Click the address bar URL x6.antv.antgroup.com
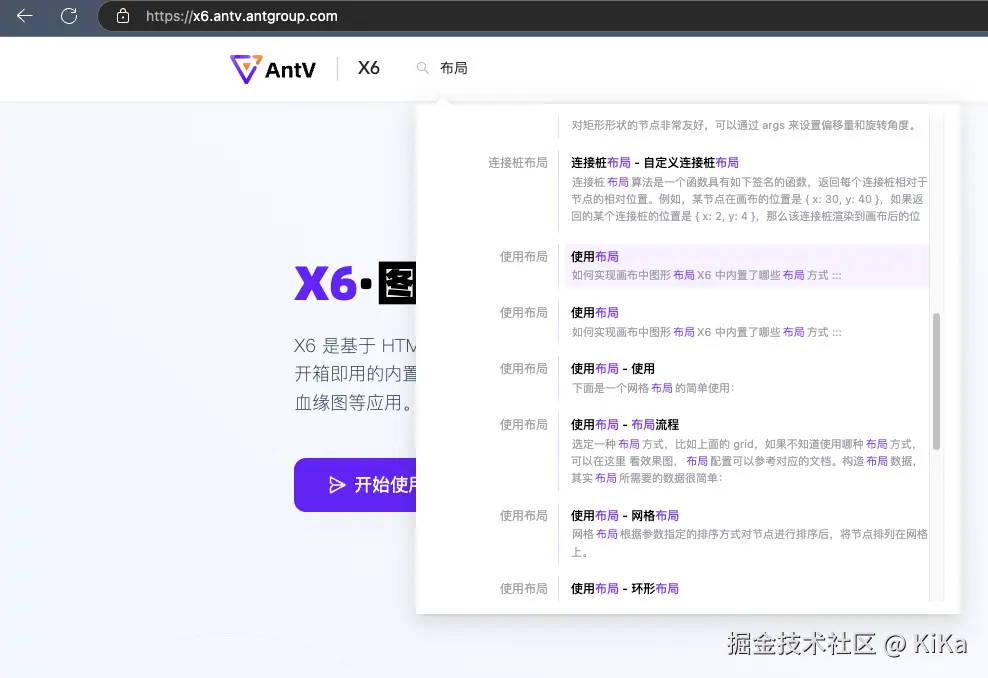988x678 pixels. click(242, 16)
